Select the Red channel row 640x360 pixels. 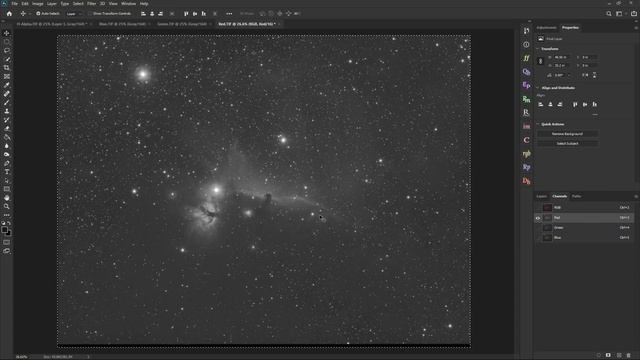584,218
